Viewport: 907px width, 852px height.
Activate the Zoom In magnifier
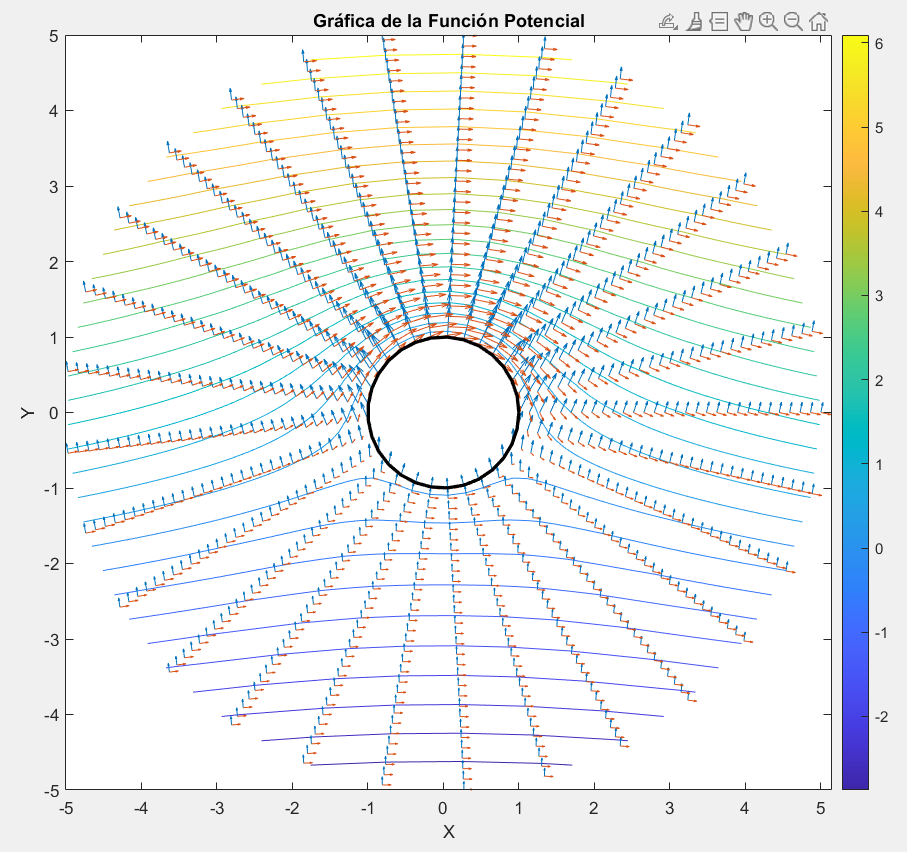coord(768,20)
